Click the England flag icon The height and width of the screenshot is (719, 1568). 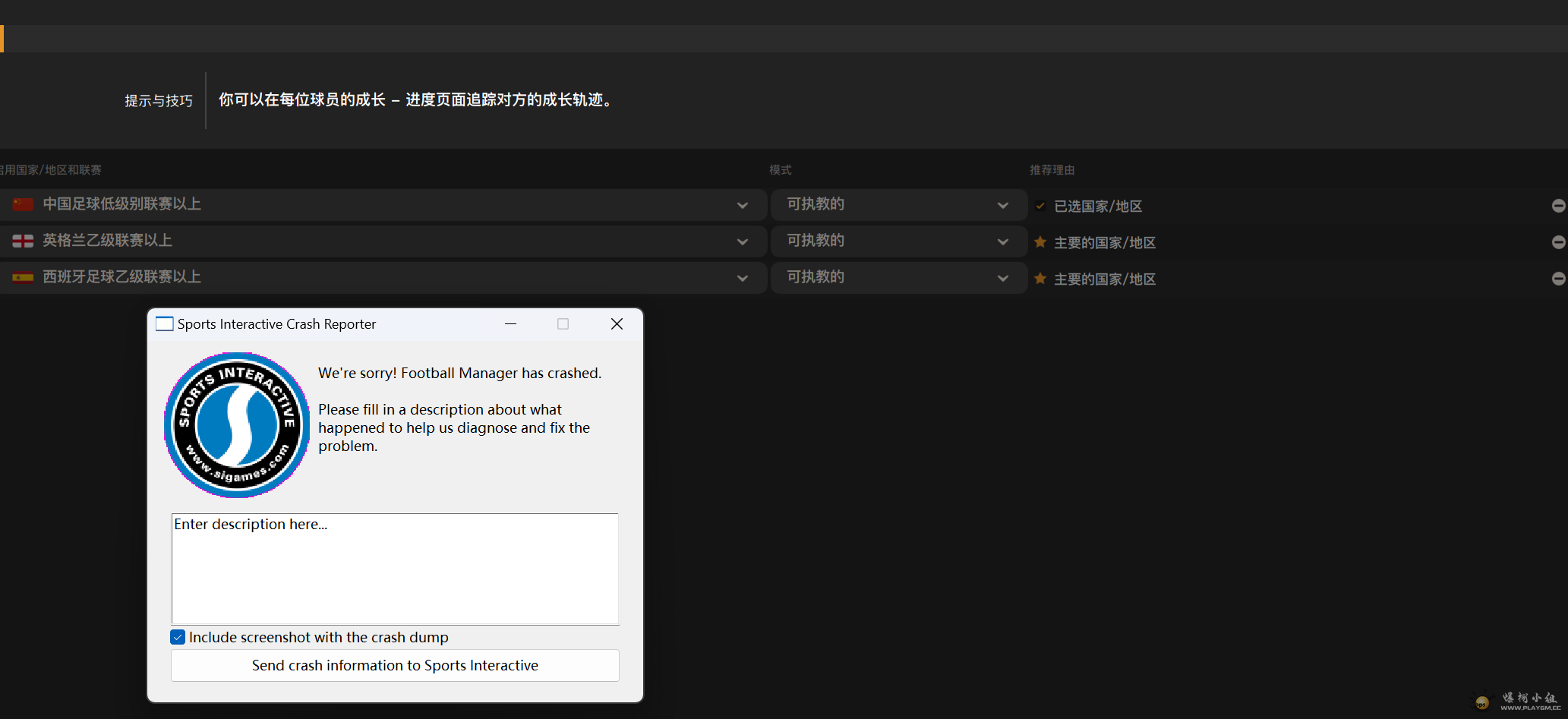(x=23, y=241)
